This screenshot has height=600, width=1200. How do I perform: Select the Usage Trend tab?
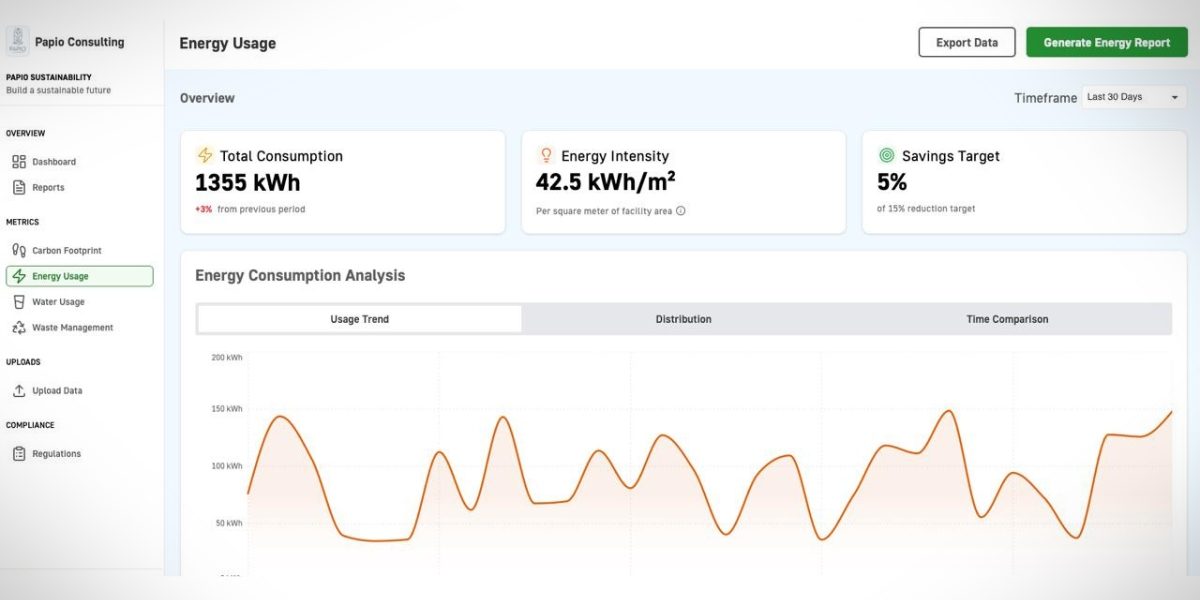point(359,319)
